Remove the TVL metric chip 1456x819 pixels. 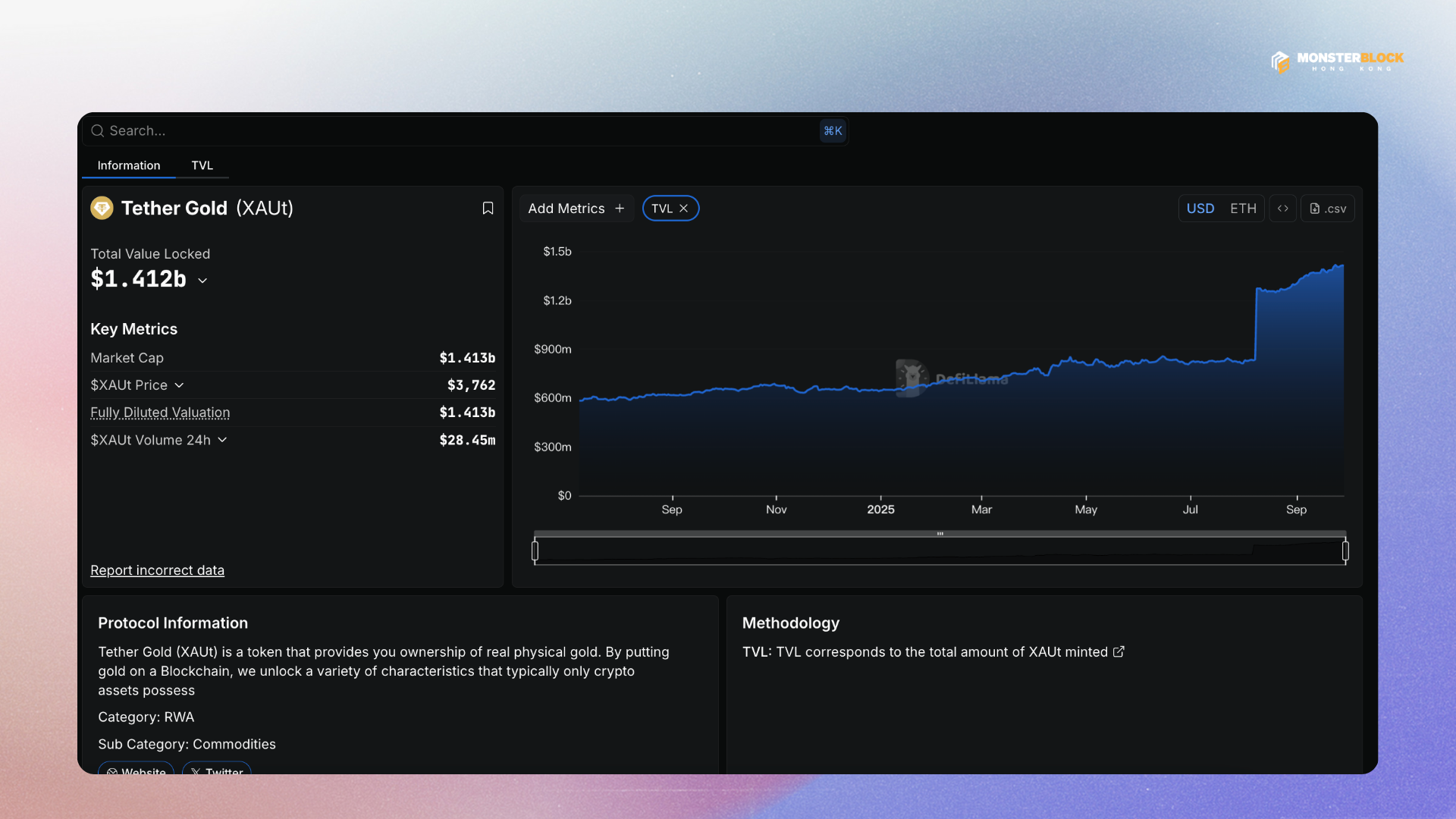pos(683,208)
